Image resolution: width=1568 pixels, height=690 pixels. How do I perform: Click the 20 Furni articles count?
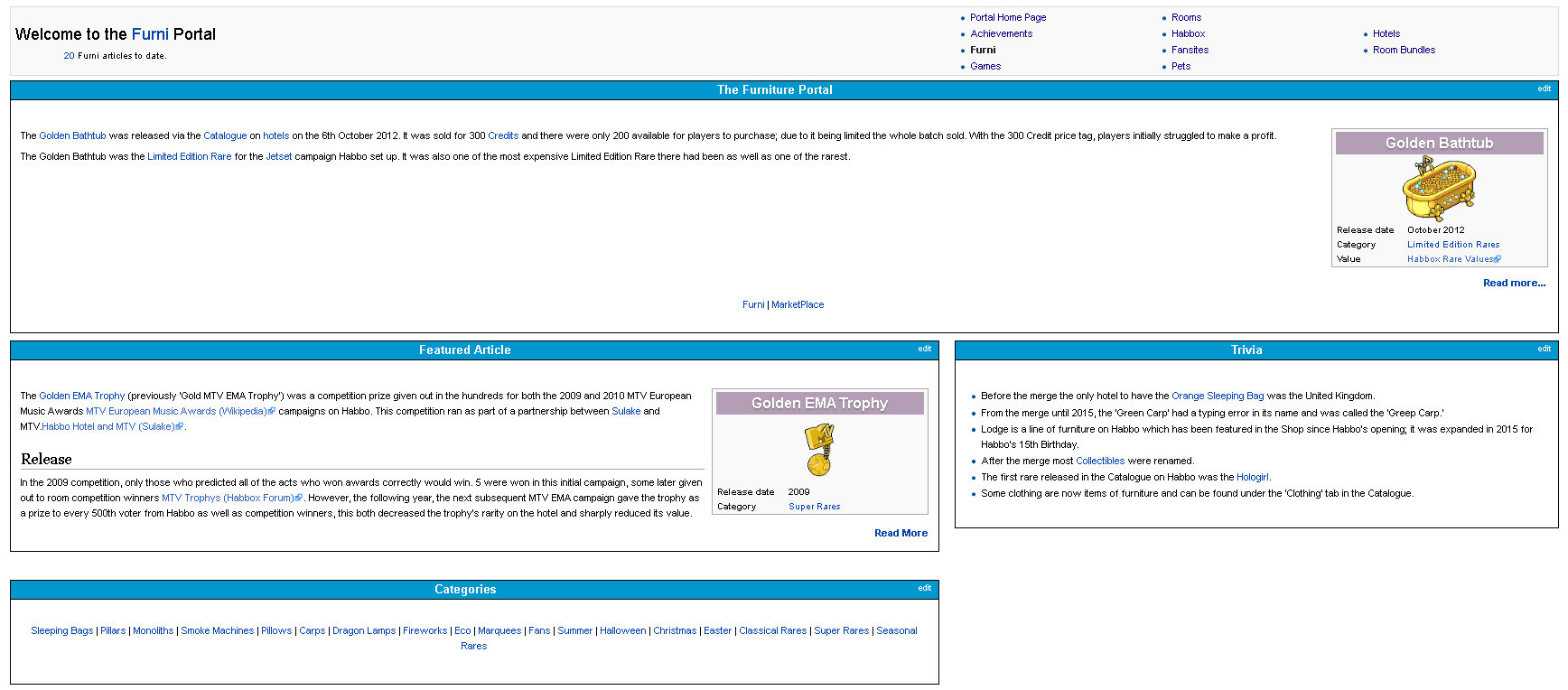point(69,56)
